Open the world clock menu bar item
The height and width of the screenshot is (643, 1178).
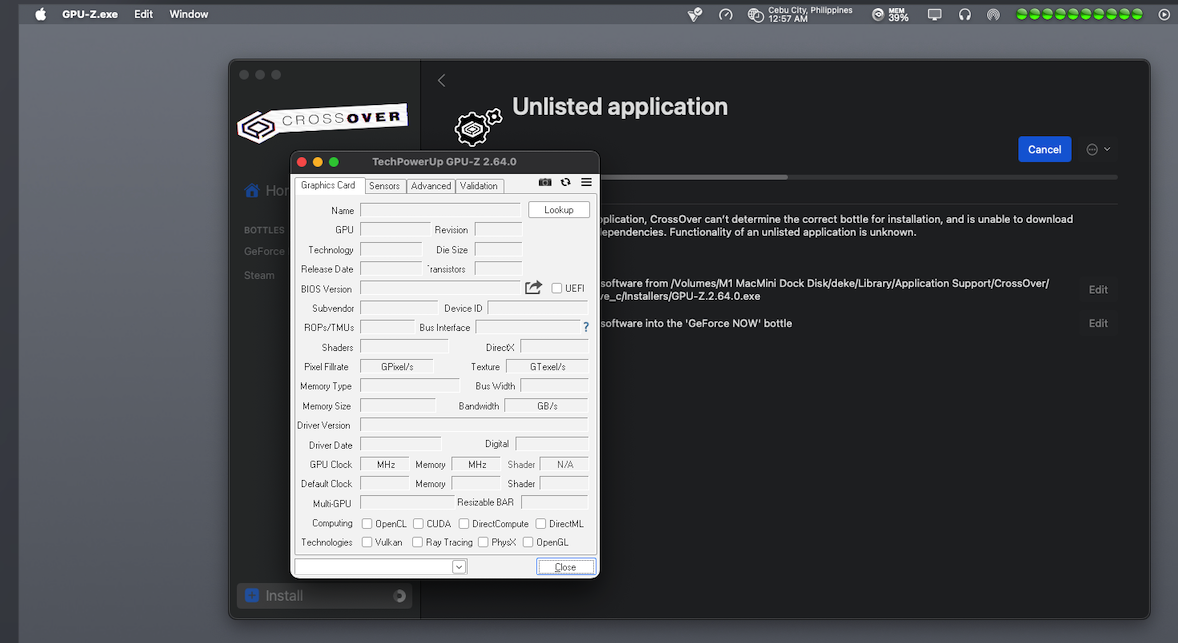coord(800,14)
